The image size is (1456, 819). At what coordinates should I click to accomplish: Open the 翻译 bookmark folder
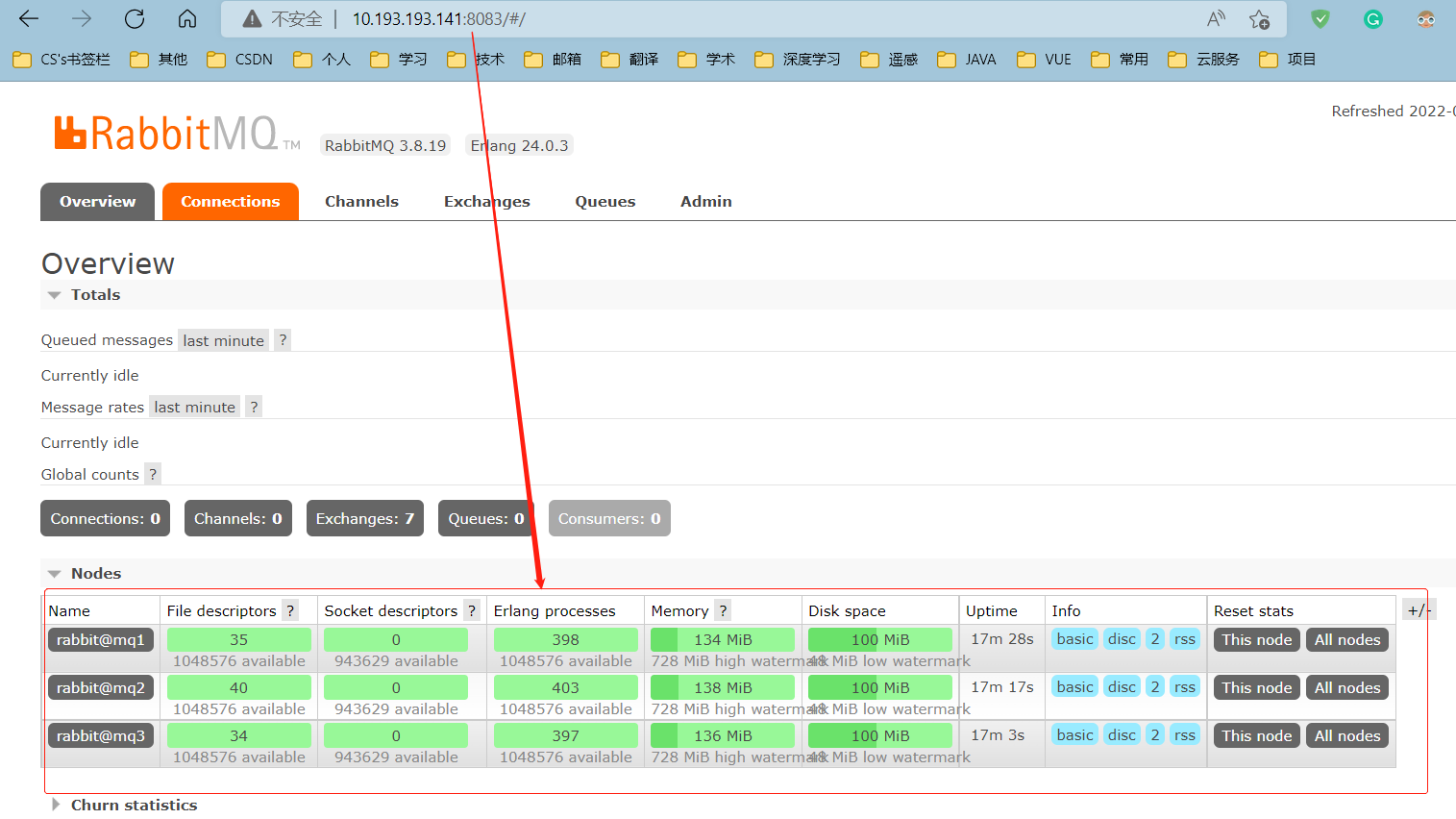tap(629, 60)
